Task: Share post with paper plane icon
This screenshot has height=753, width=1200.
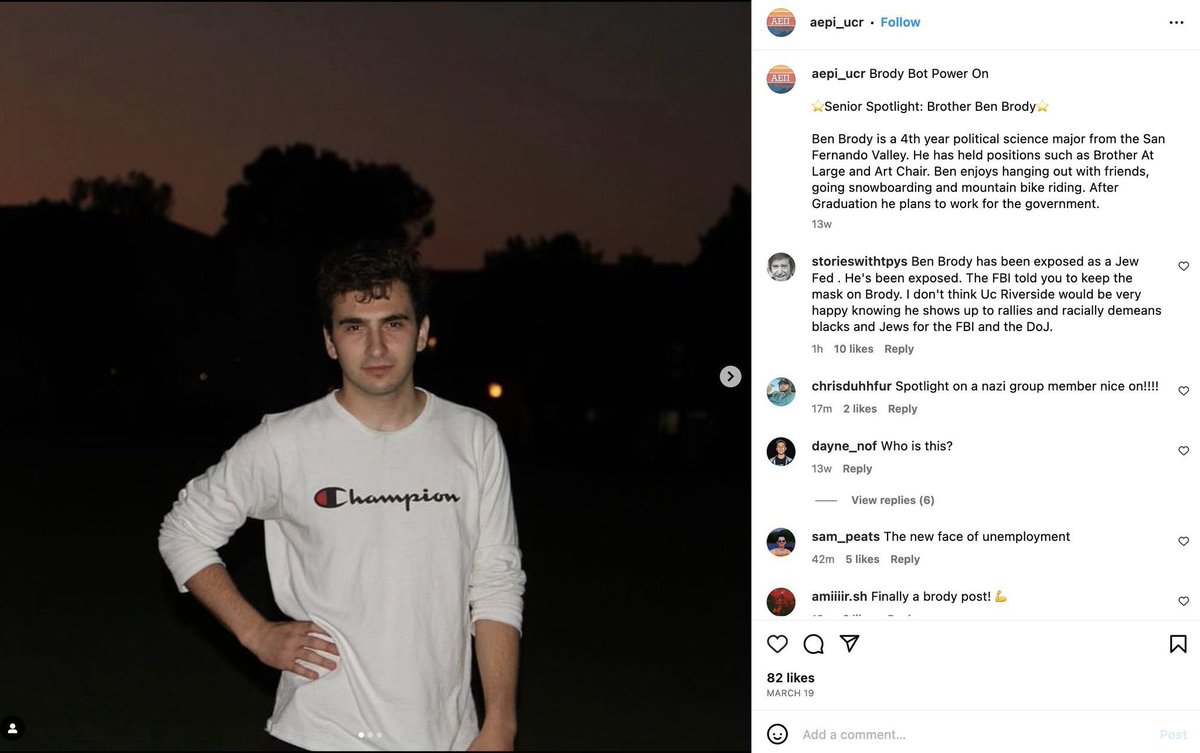Action: pos(849,644)
